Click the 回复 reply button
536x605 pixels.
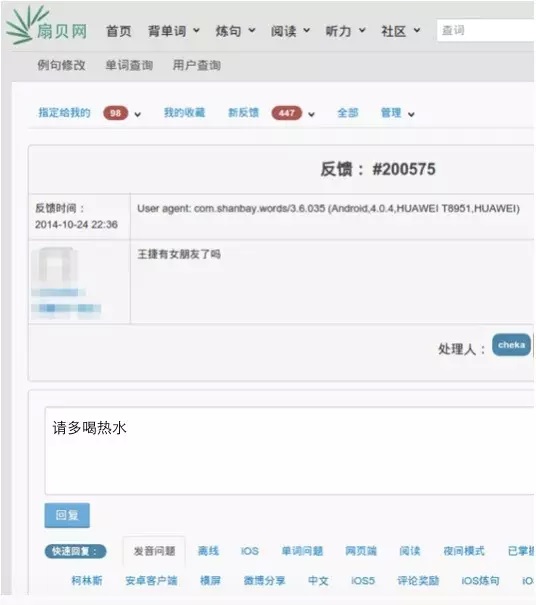coord(67,515)
